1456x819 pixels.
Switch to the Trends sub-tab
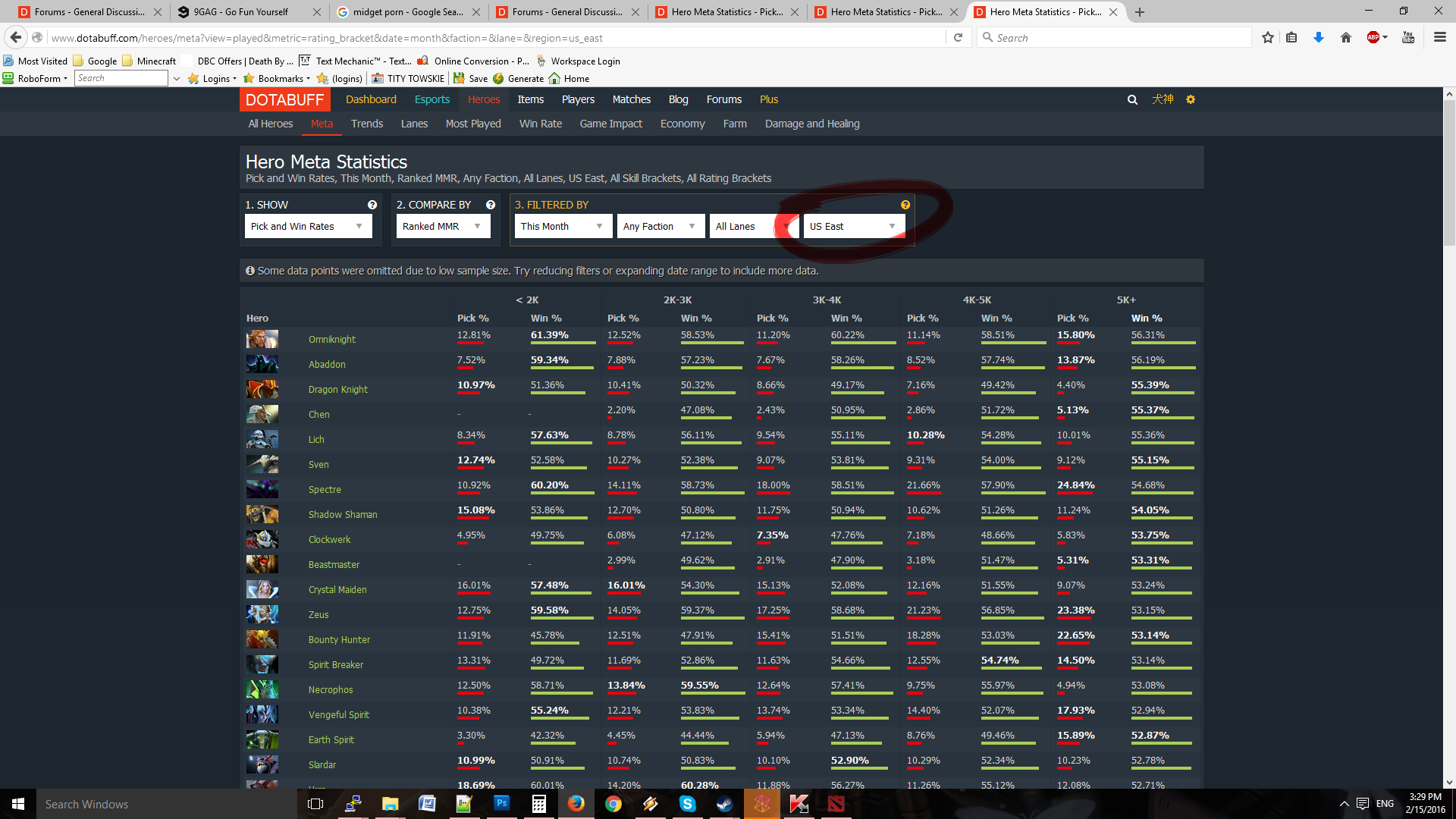click(367, 124)
